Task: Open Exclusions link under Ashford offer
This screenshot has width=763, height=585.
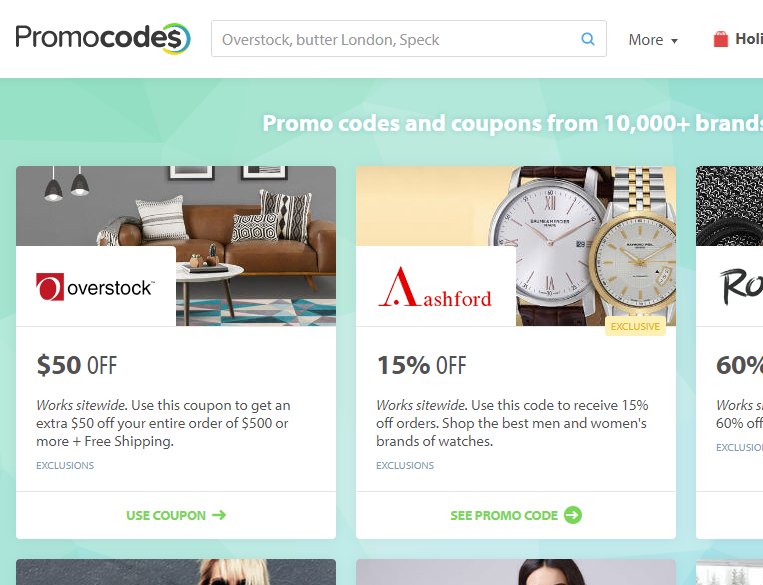Action: point(404,465)
